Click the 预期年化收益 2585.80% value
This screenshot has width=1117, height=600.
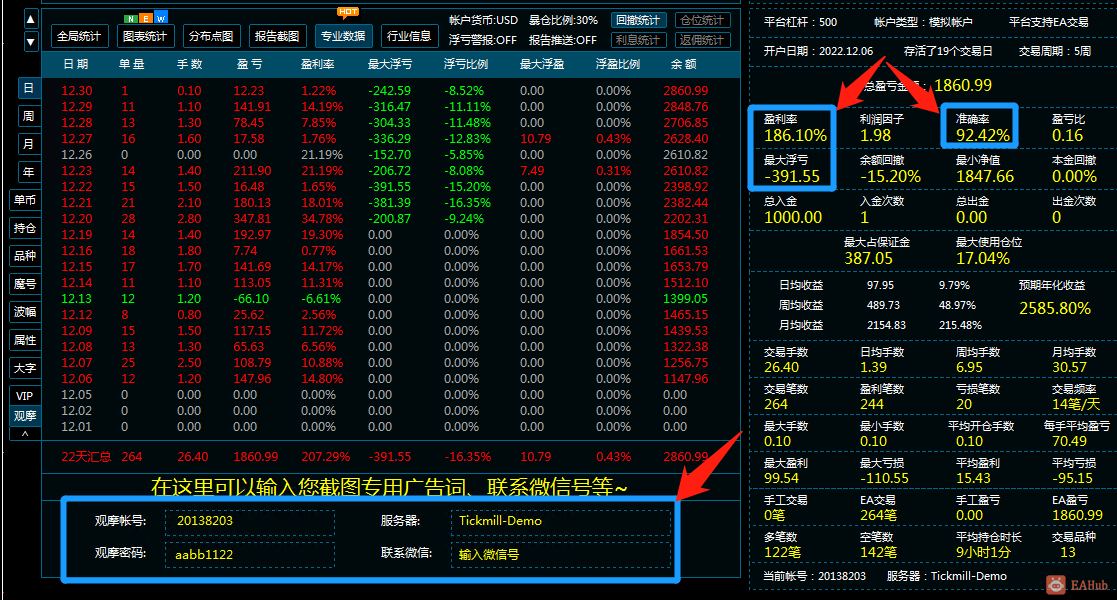[x=1055, y=309]
